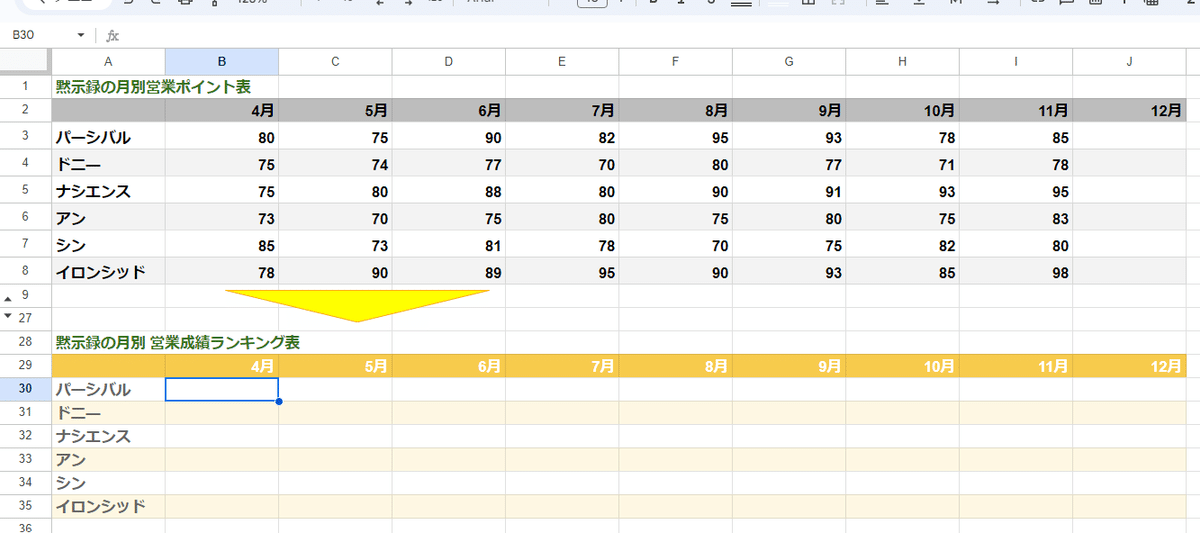
Task: Select ドニー cell in row 31
Action: click(x=108, y=413)
